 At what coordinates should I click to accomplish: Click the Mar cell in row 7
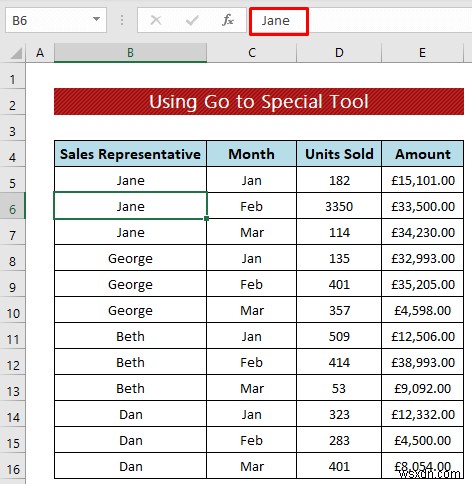click(x=252, y=232)
